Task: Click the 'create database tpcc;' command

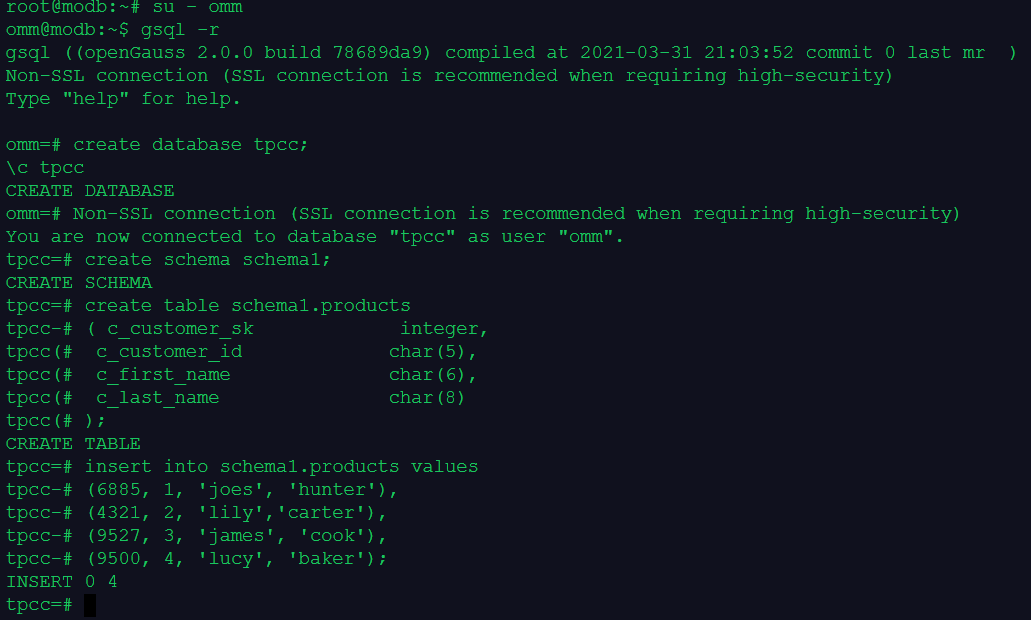Action: point(191,145)
